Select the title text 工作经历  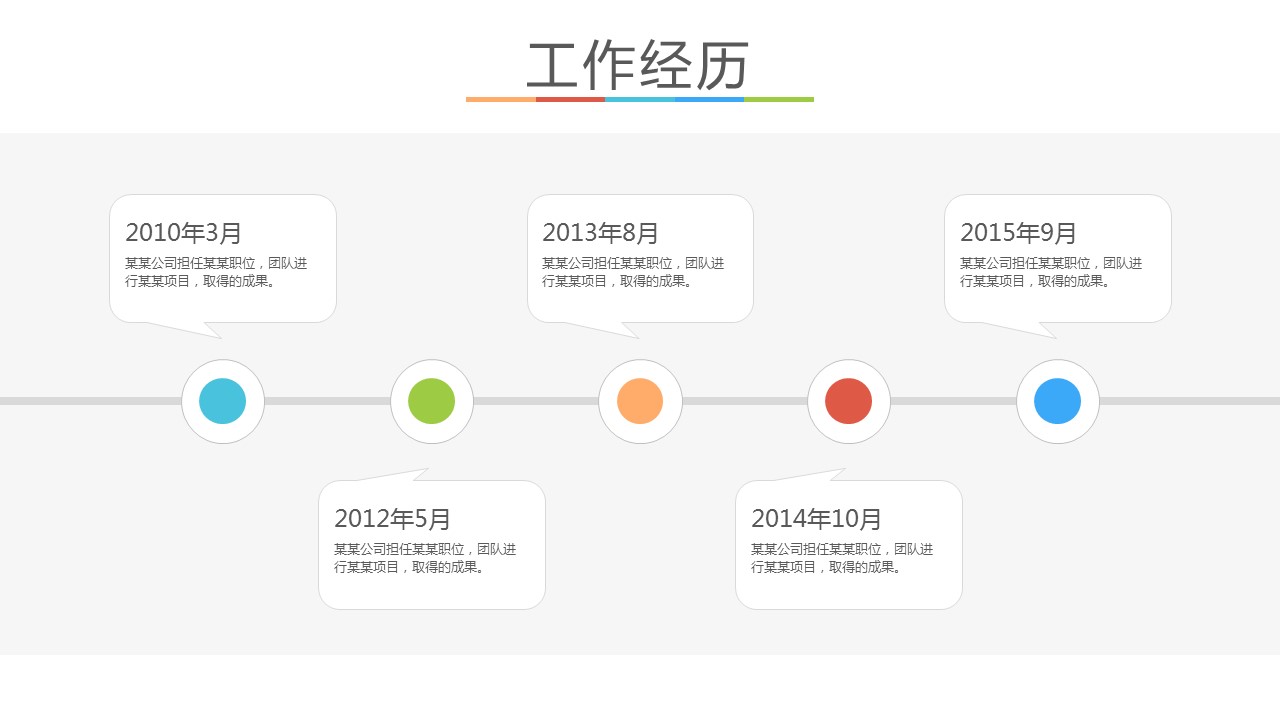pos(639,66)
